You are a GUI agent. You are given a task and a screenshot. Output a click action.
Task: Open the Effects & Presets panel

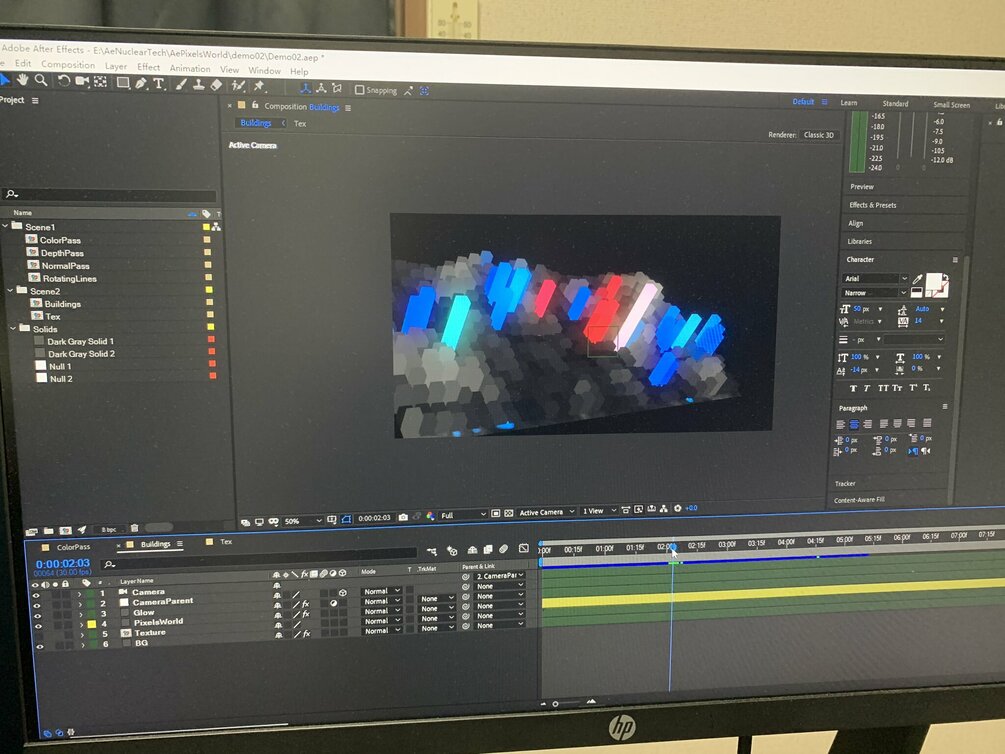tap(873, 205)
